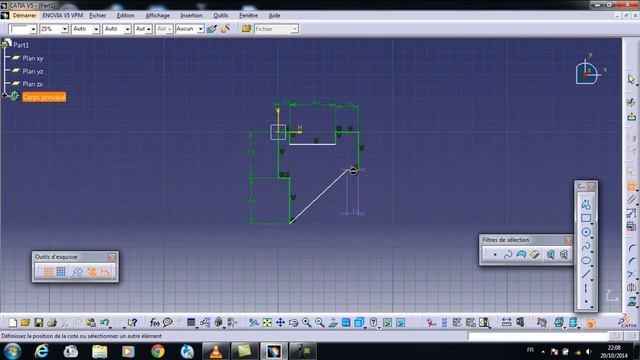This screenshot has height=360, width=640.
Task: Select the Rectangle sketch tool
Action: pyautogui.click(x=586, y=218)
